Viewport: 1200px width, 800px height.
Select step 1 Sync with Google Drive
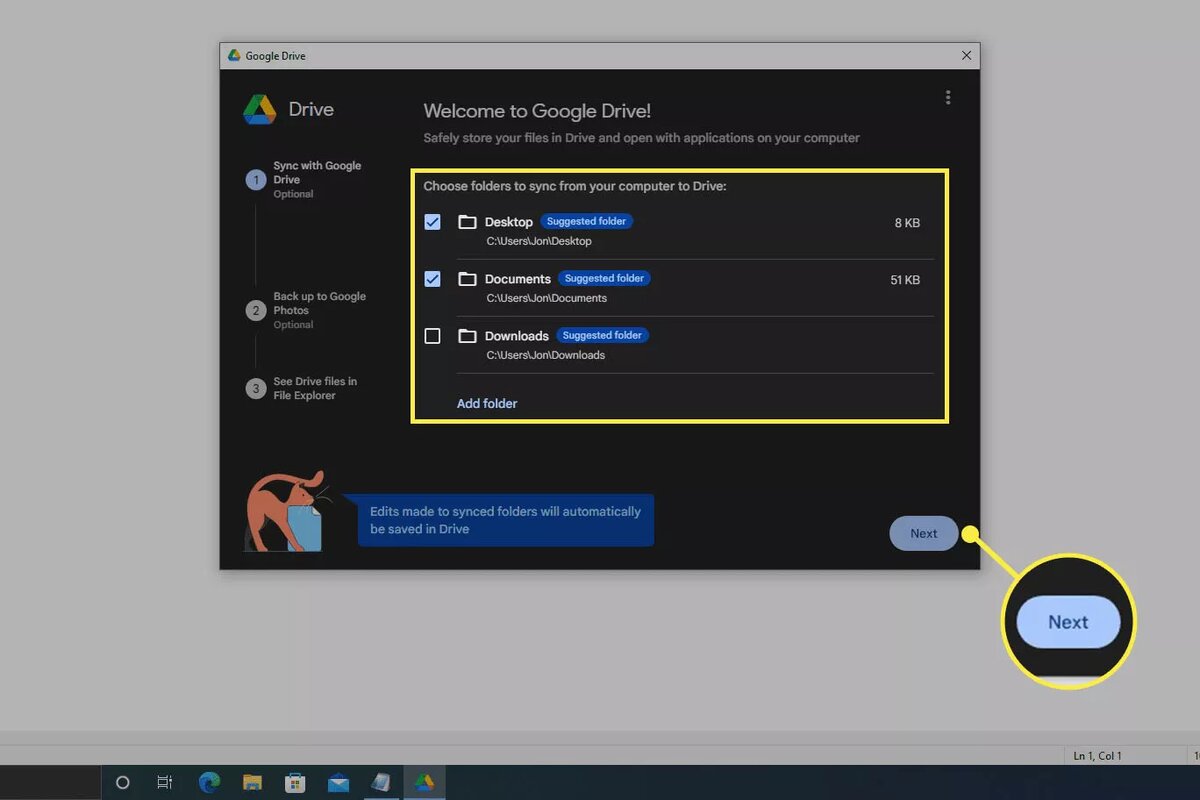pos(306,180)
